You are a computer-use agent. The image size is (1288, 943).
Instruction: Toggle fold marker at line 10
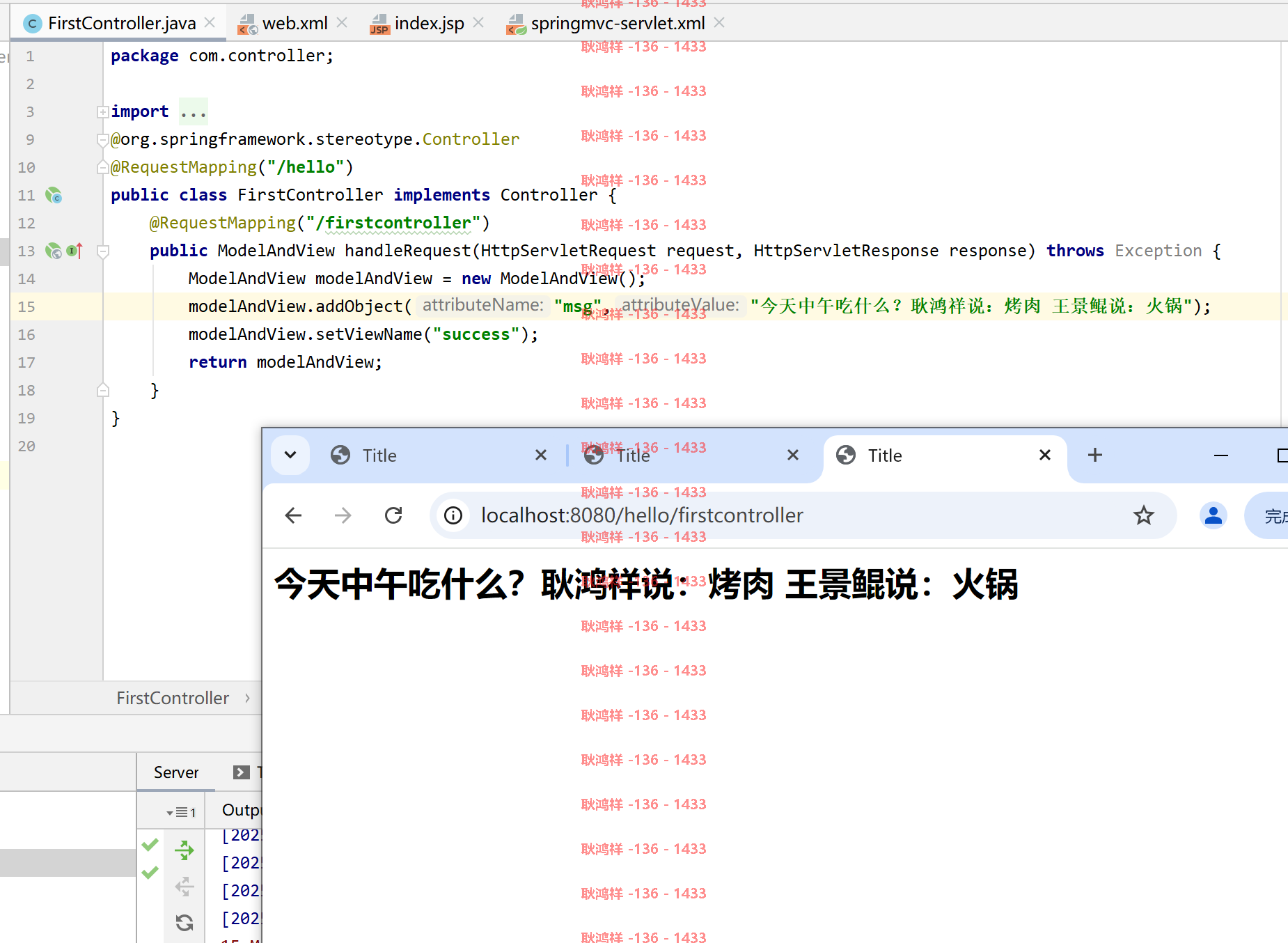(102, 167)
